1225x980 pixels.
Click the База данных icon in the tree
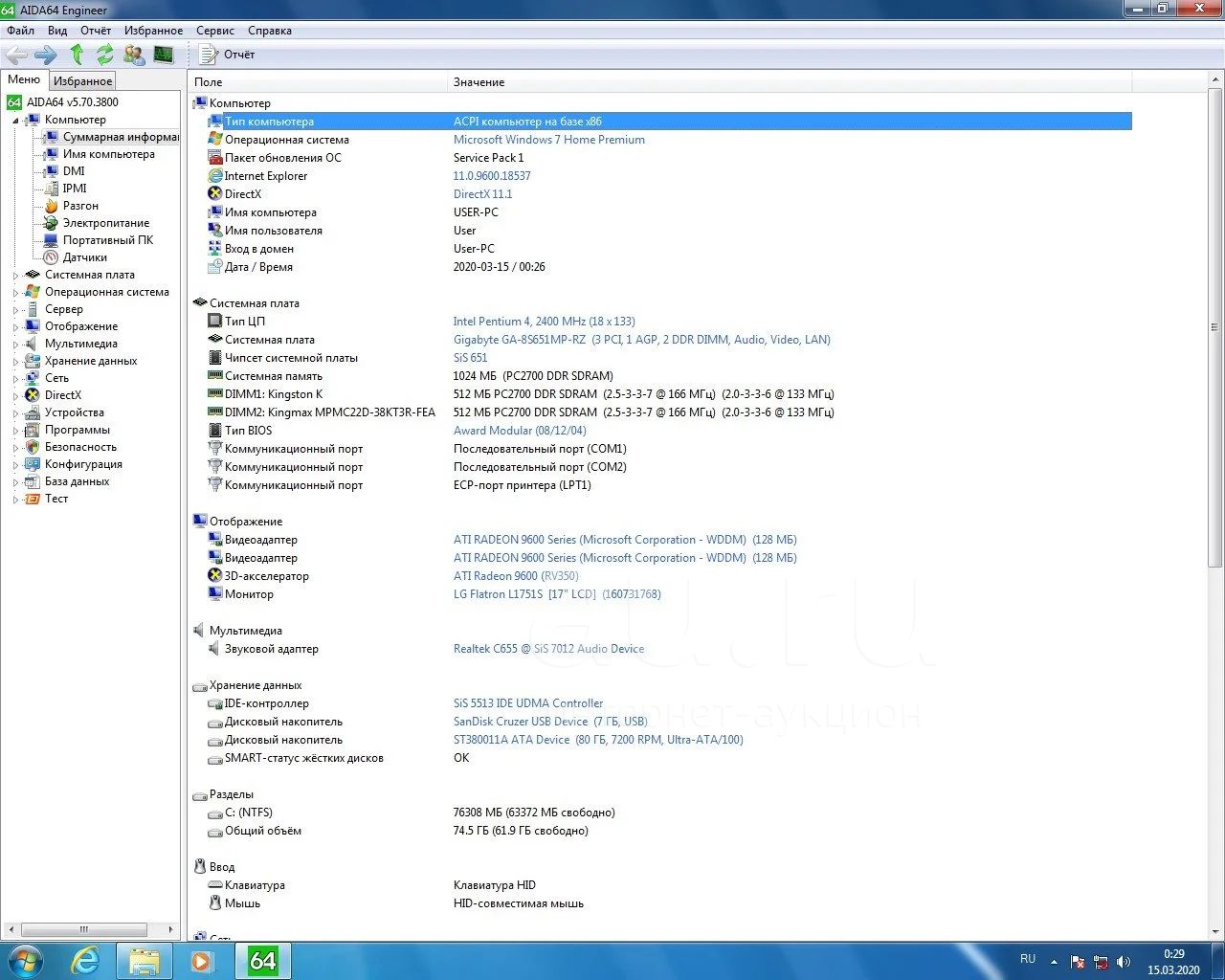coord(33,481)
